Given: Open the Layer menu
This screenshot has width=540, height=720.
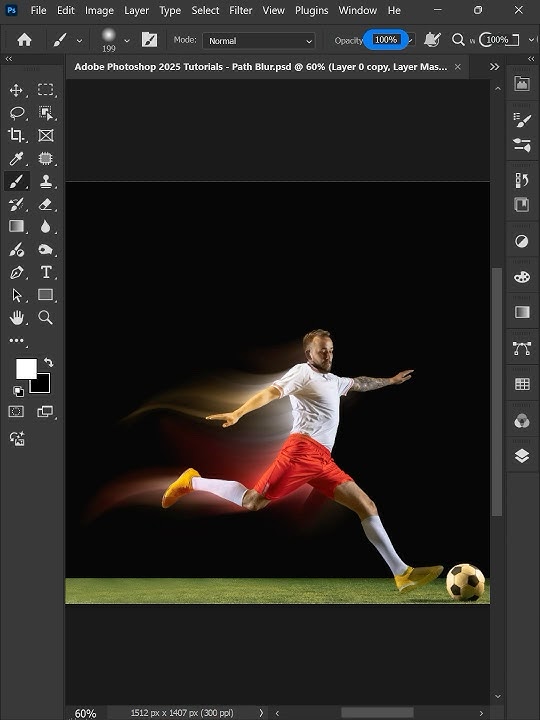Looking at the screenshot, I should tap(136, 10).
